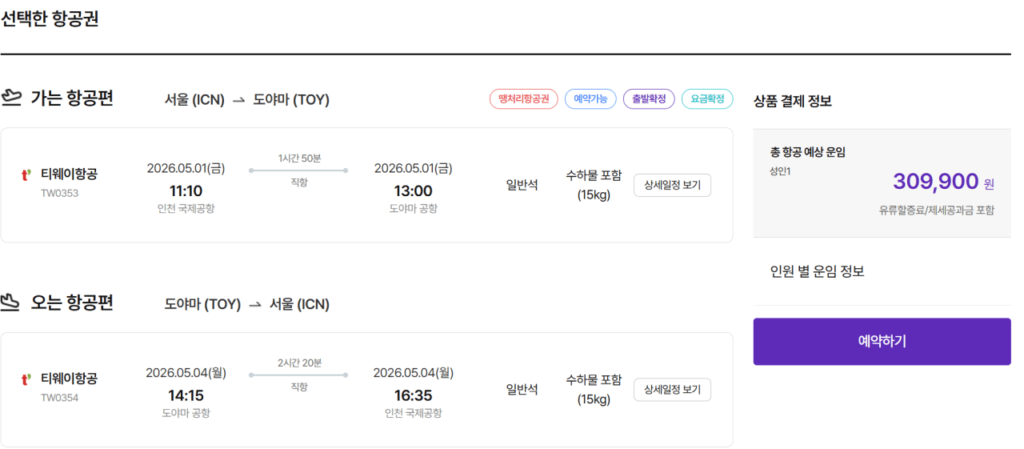Select the TW0353 flight number text
Viewport: 1024px width, 449px height.
pos(60,193)
